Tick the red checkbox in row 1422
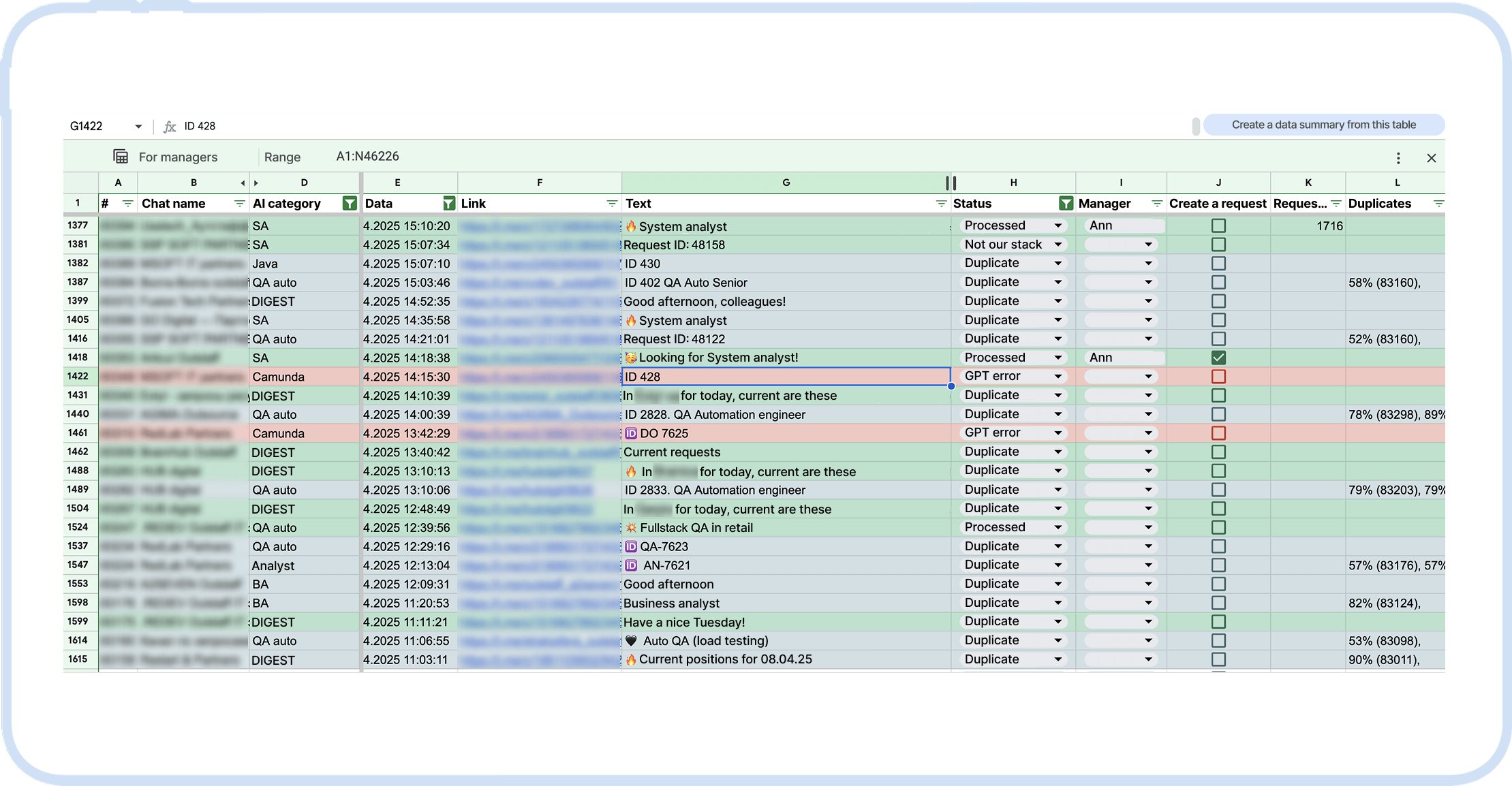Viewport: 1512px width, 786px height. (1218, 377)
